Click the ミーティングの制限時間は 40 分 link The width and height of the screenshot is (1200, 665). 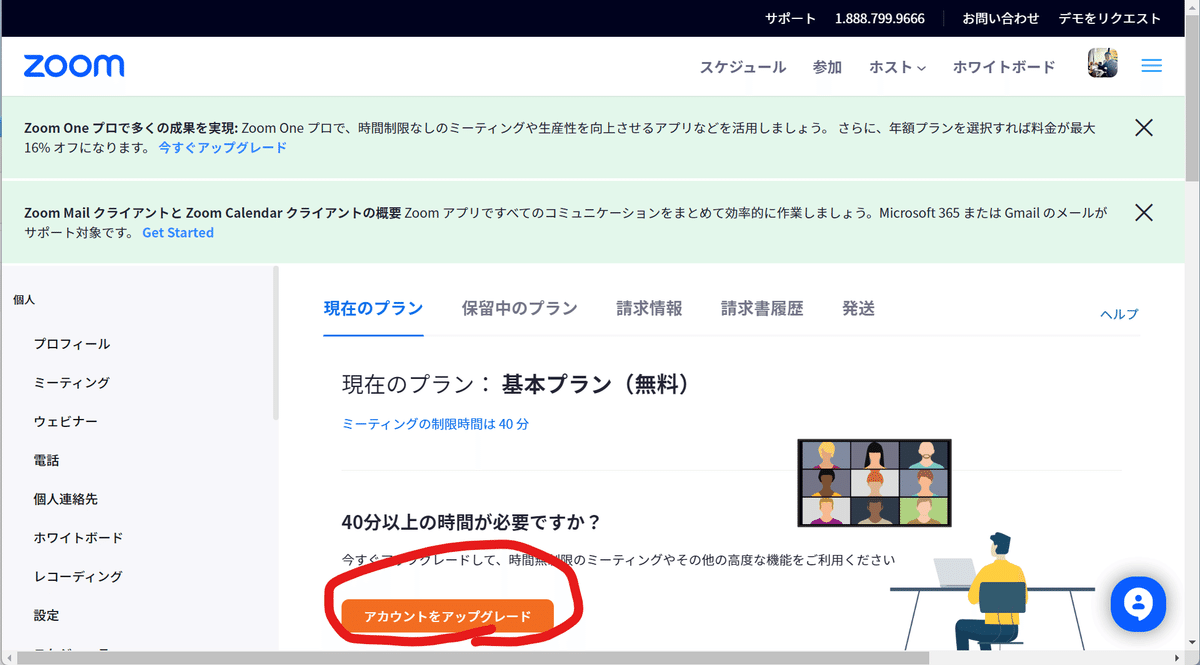[435, 424]
